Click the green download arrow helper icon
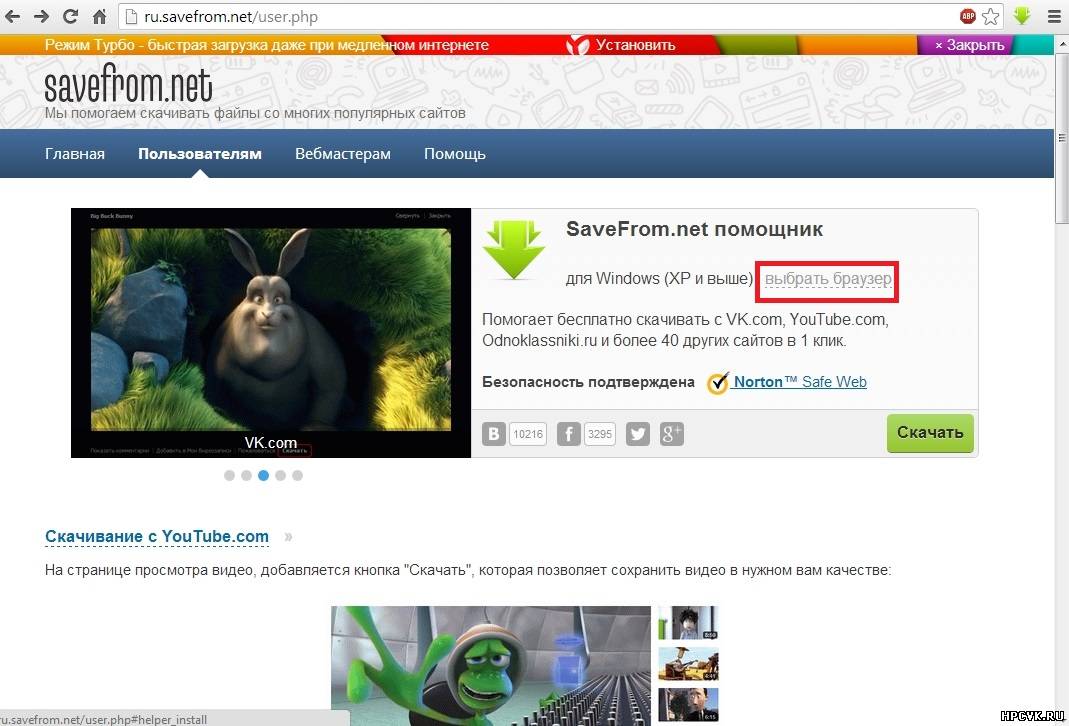 point(514,249)
